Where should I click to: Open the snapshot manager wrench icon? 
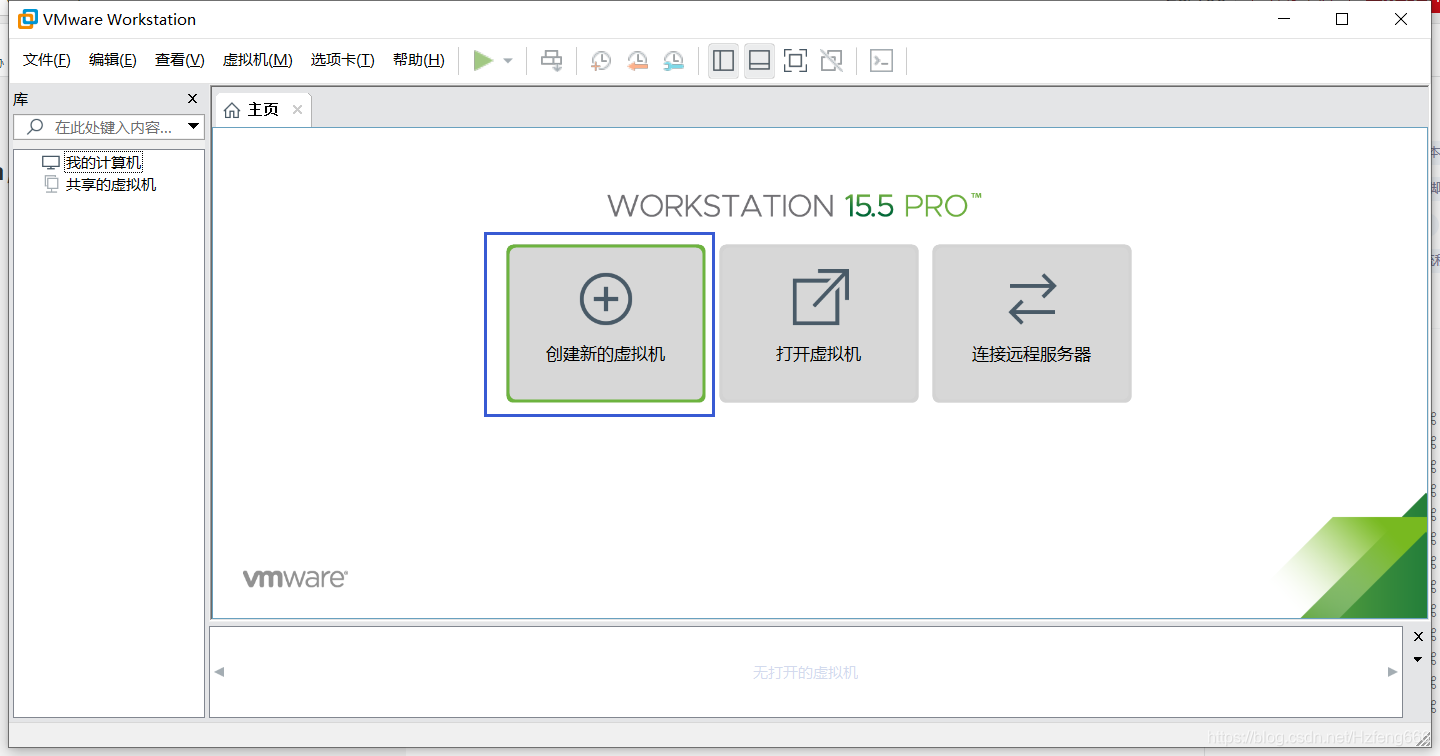(x=675, y=61)
